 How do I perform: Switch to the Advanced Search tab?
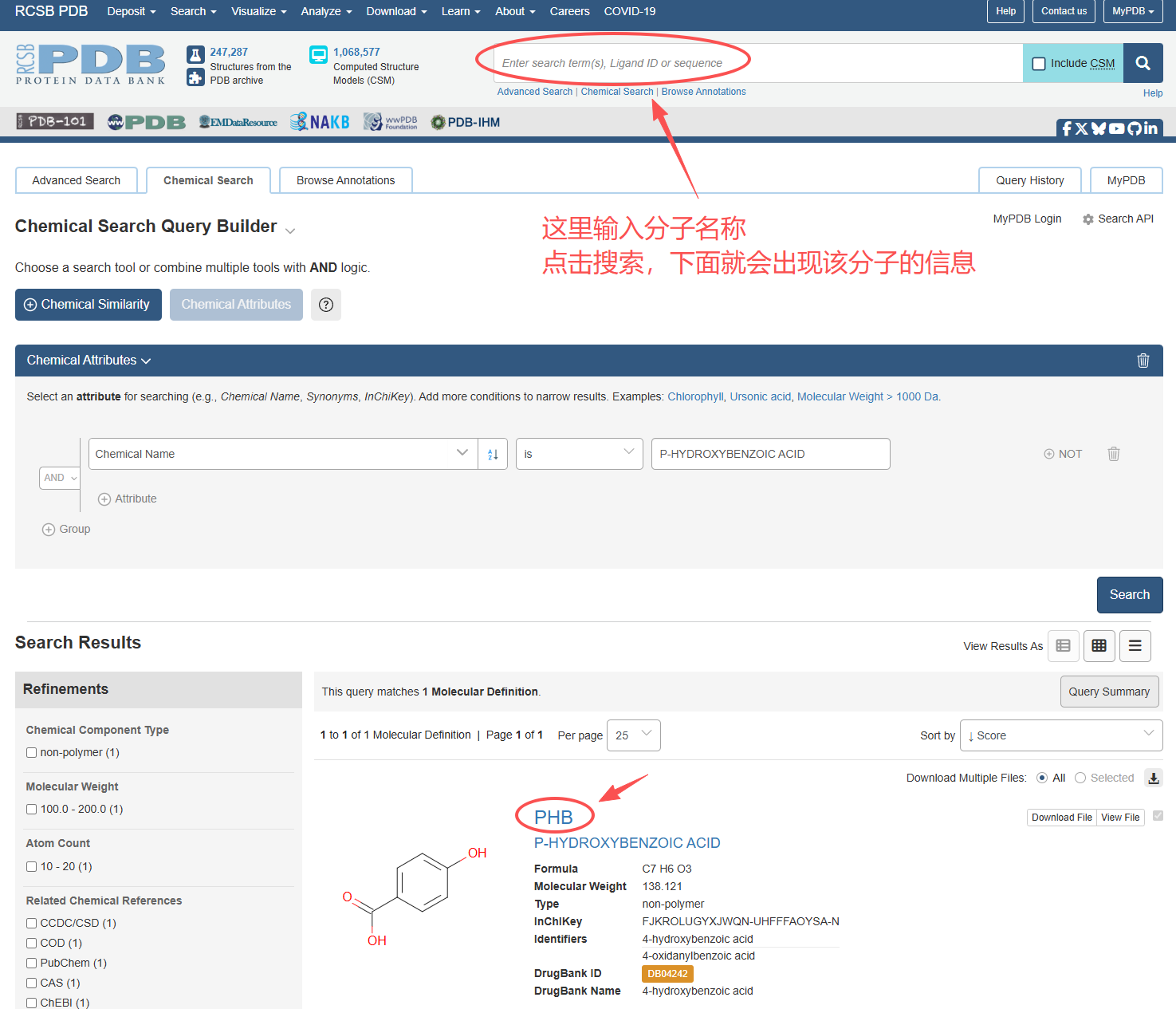point(77,180)
